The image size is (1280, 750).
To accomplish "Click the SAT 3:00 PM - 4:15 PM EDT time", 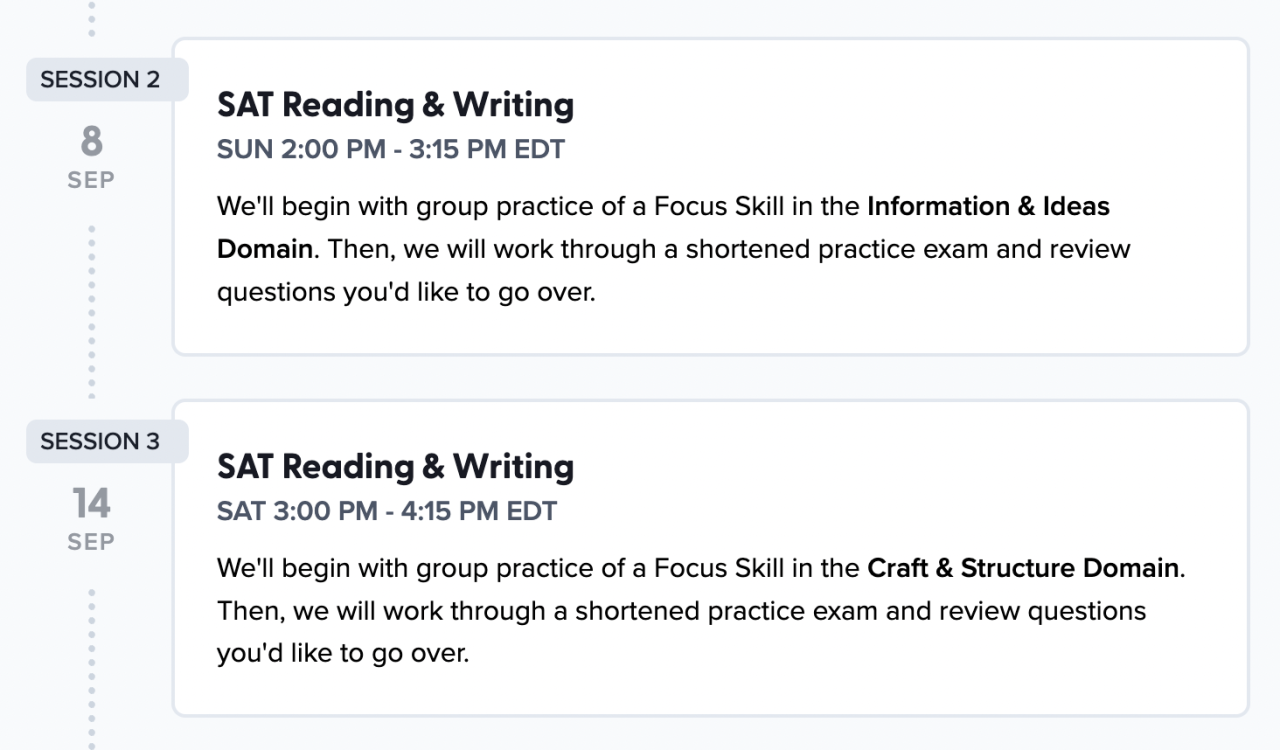I will [386, 512].
